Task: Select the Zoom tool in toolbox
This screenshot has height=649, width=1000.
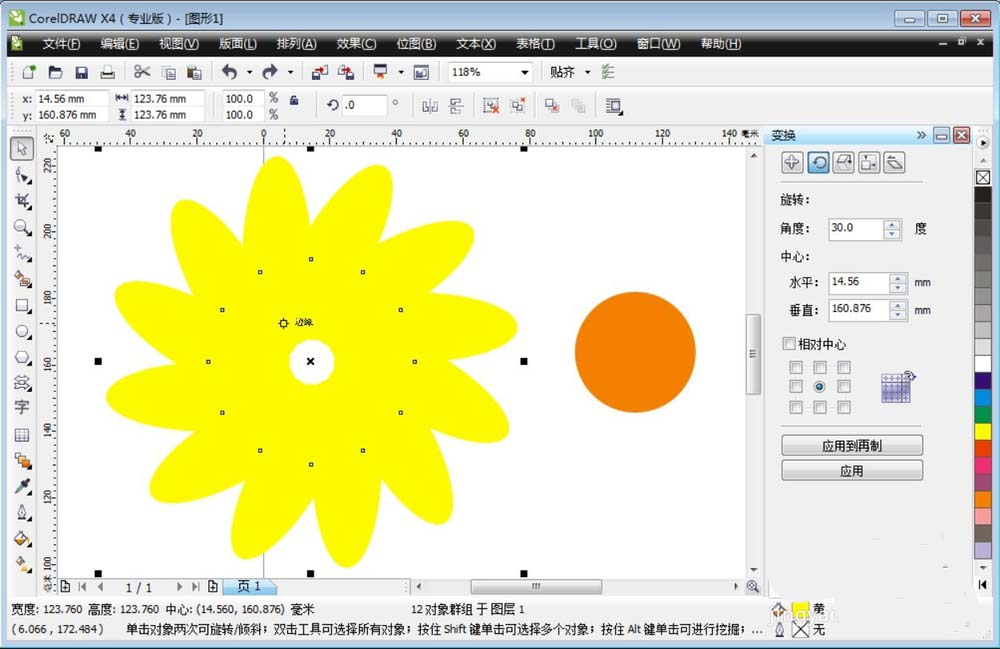Action: click(22, 227)
